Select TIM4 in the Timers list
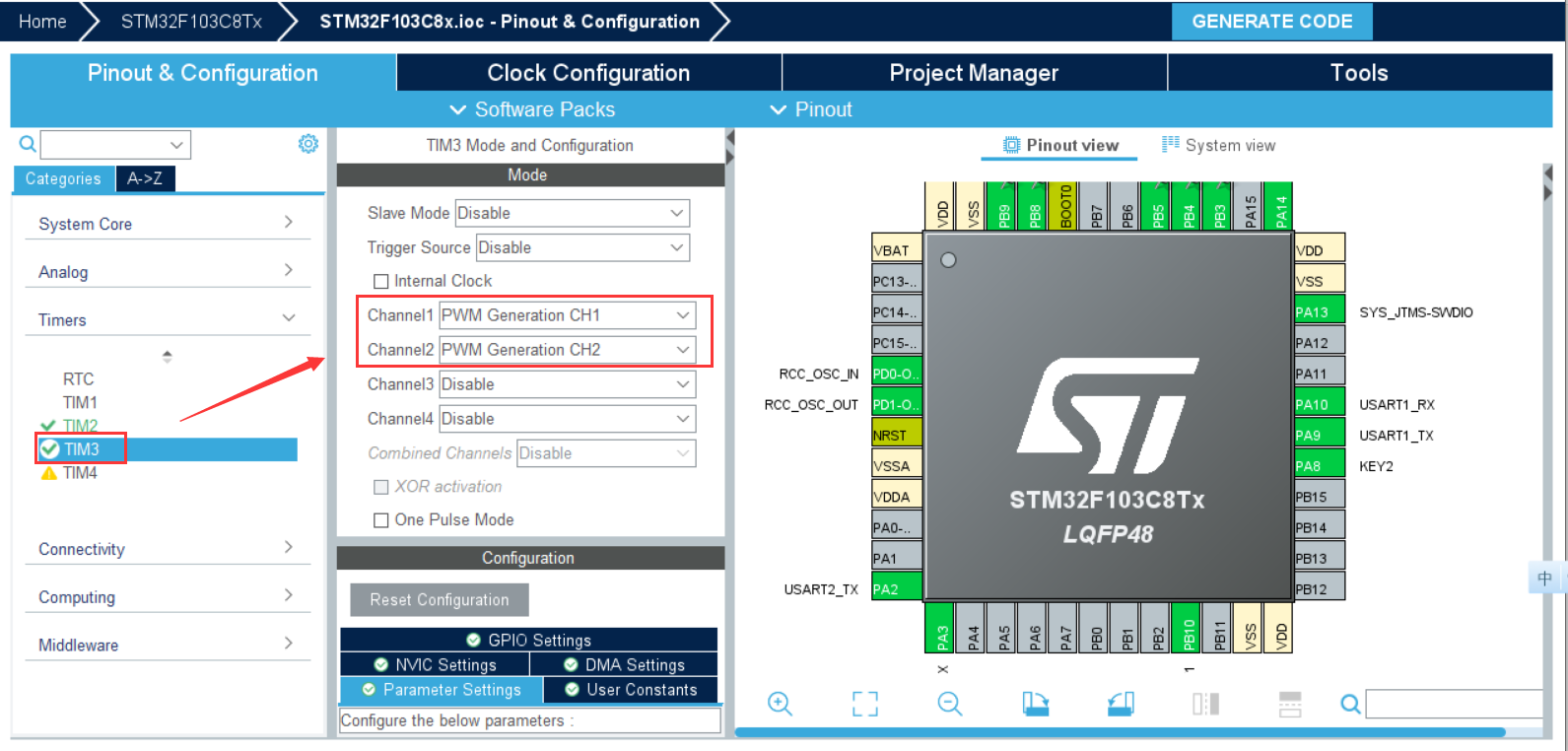The image size is (1568, 751). 80,473
